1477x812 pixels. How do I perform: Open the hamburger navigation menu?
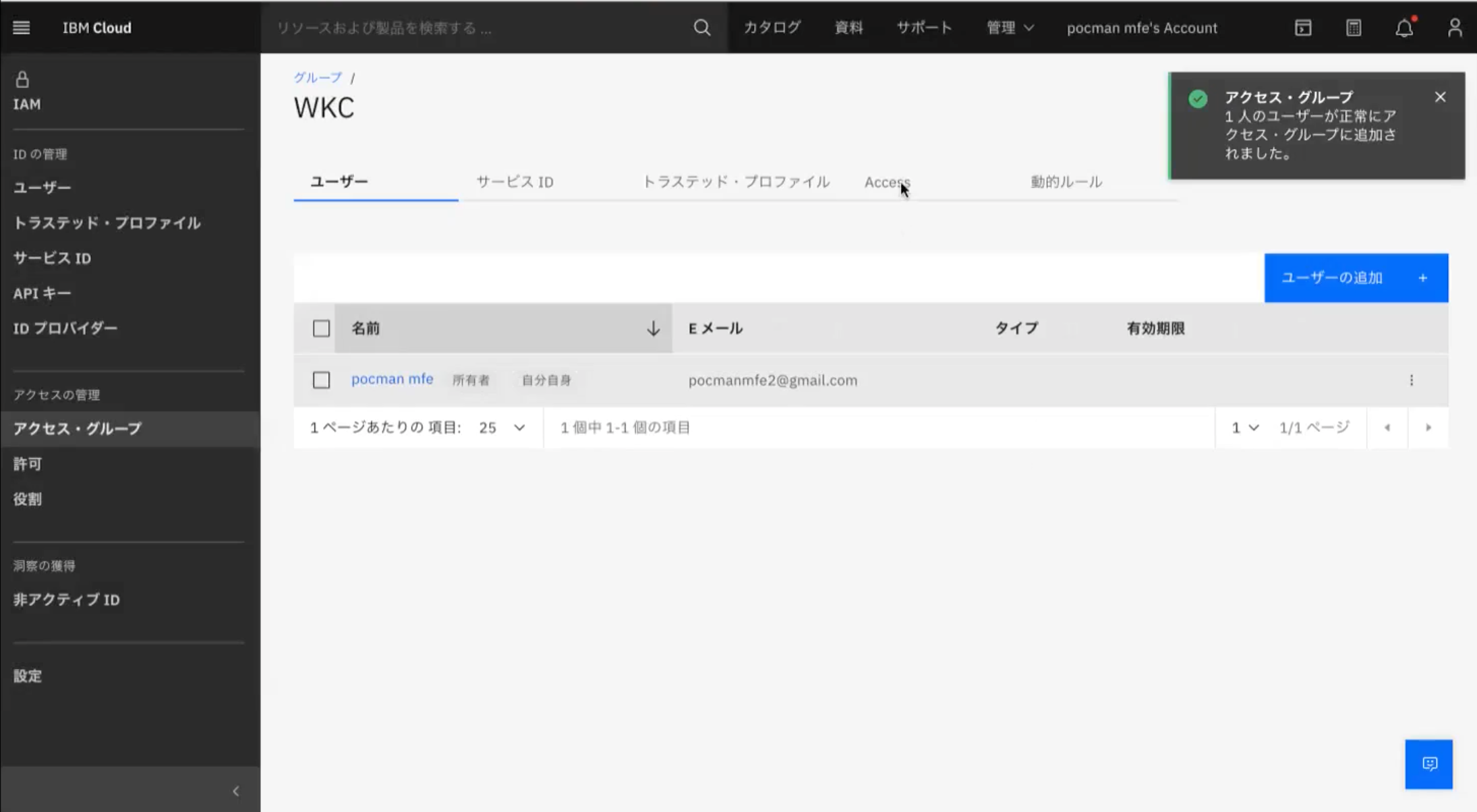(21, 28)
